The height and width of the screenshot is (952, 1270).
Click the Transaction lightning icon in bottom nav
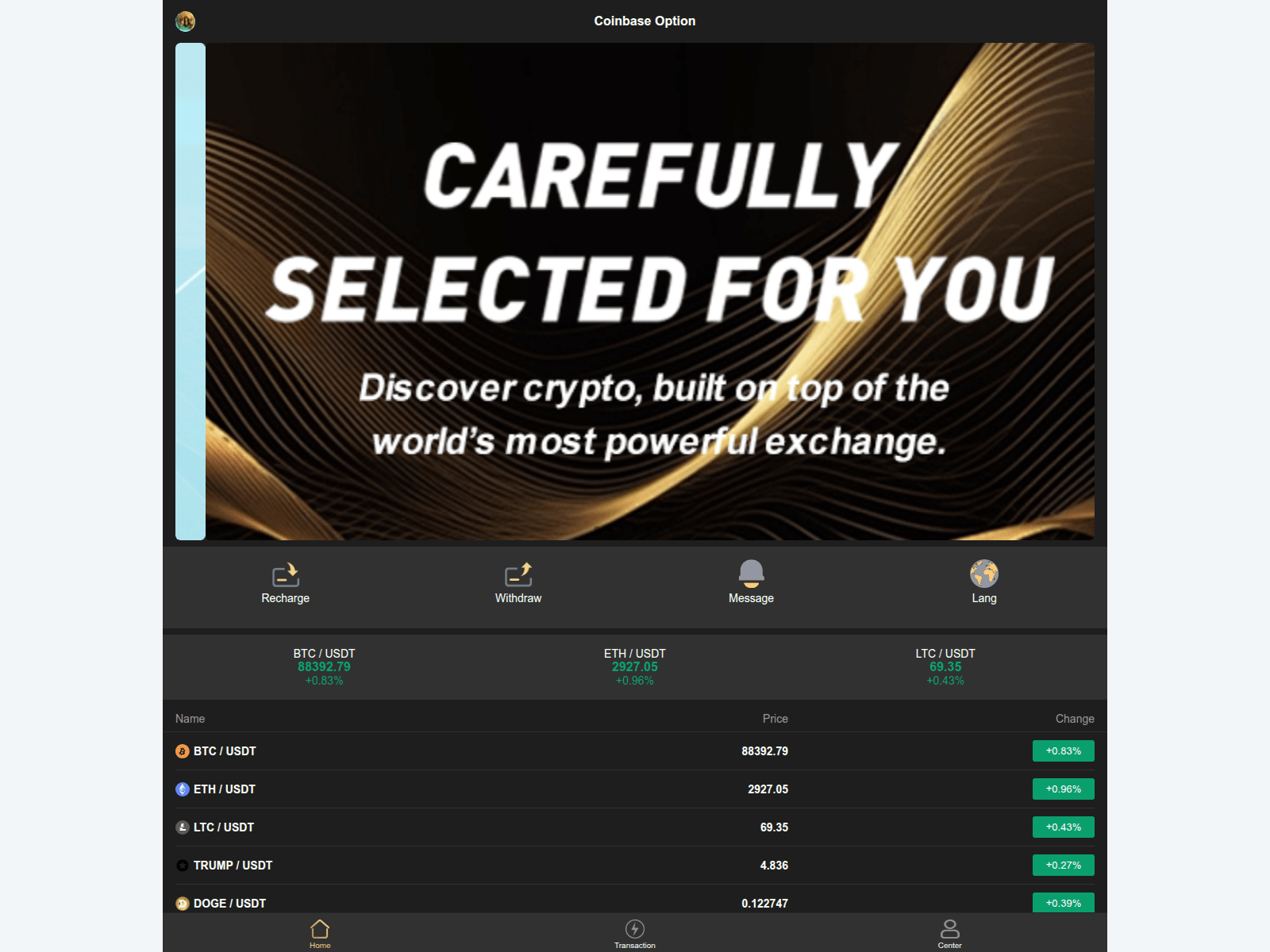point(635,929)
